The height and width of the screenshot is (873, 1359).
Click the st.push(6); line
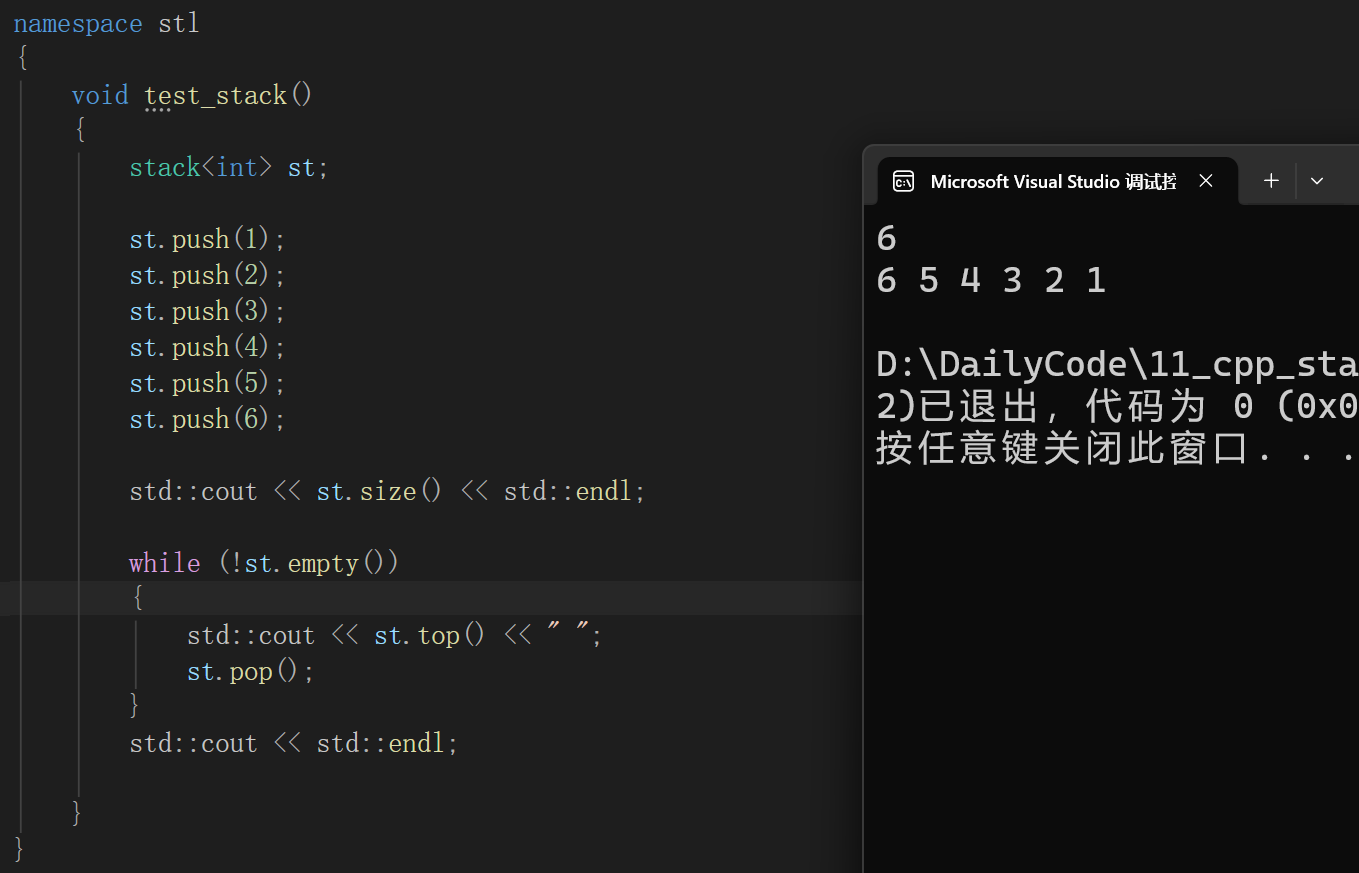click(208, 419)
